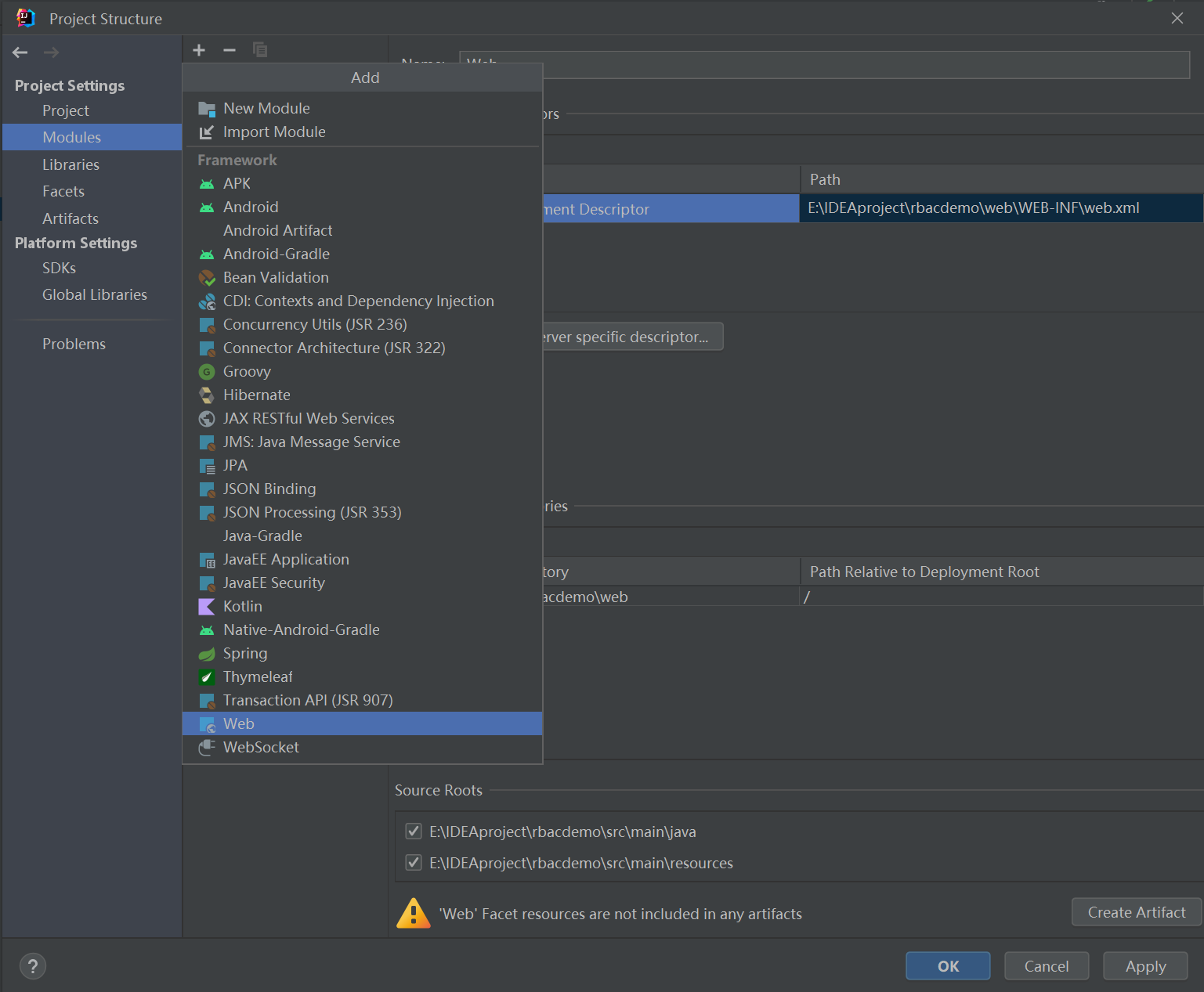Viewport: 1204px width, 992px height.
Task: Choose Import Module from Add menu
Action: point(363,132)
